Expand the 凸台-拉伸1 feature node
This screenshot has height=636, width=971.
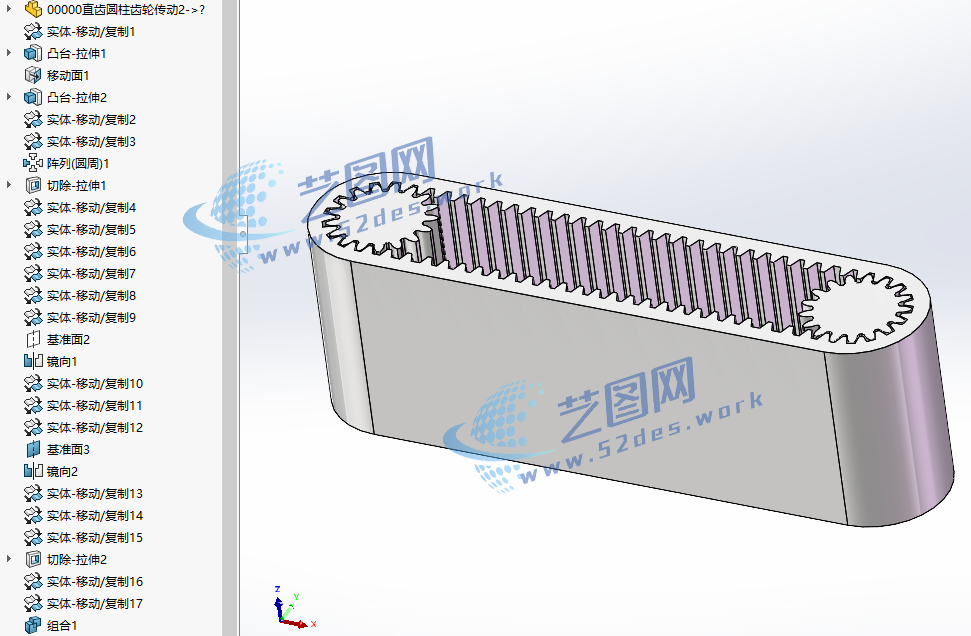click(9, 53)
